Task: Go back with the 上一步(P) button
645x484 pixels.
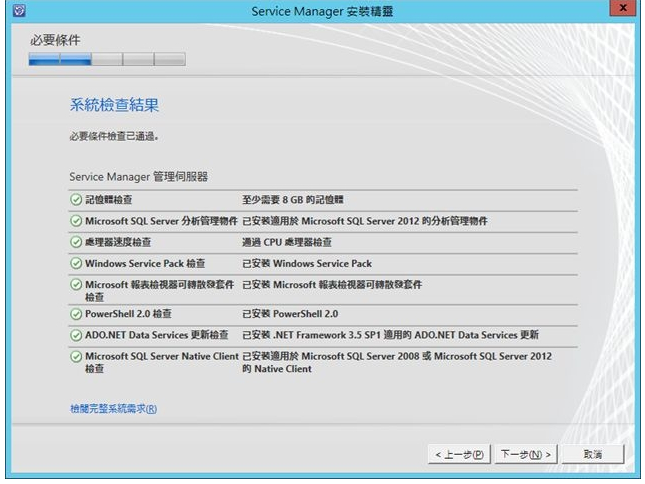Action: tap(459, 454)
